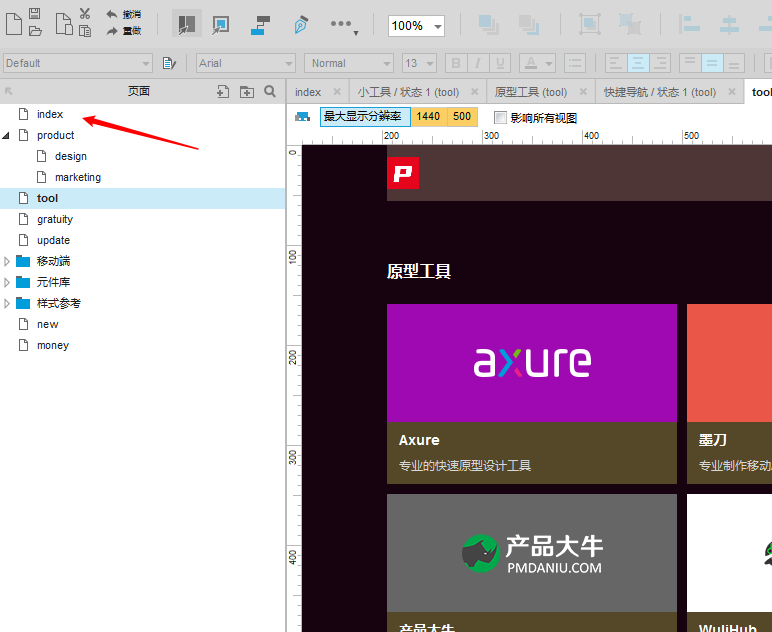Select the Pen tool
772x632 pixels.
(301, 25)
